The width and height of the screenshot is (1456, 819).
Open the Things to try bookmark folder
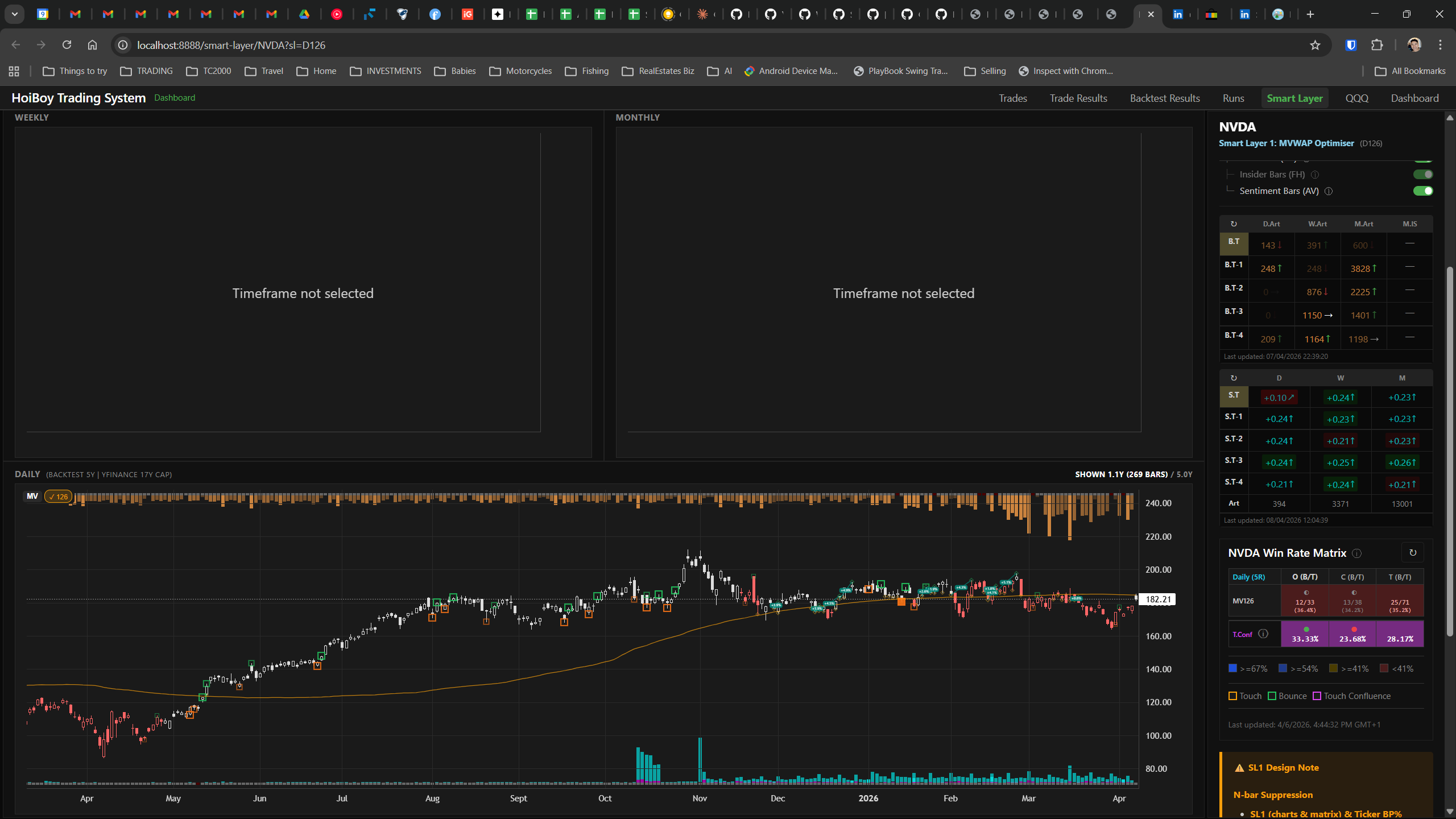click(x=75, y=71)
